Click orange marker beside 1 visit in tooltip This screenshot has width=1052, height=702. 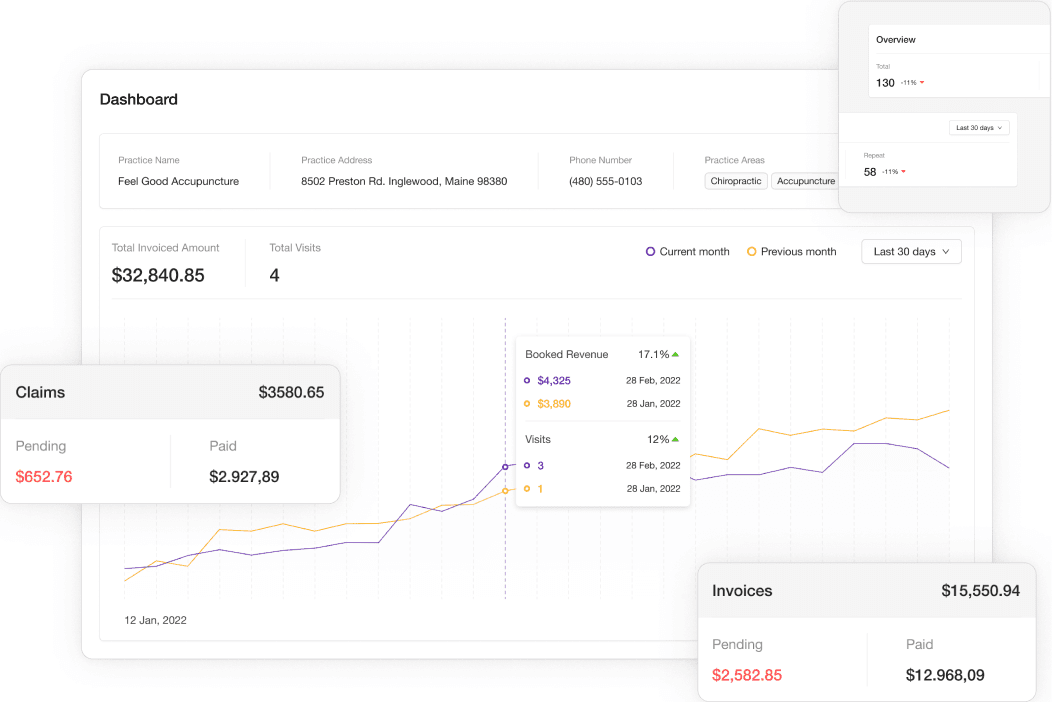[527, 489]
